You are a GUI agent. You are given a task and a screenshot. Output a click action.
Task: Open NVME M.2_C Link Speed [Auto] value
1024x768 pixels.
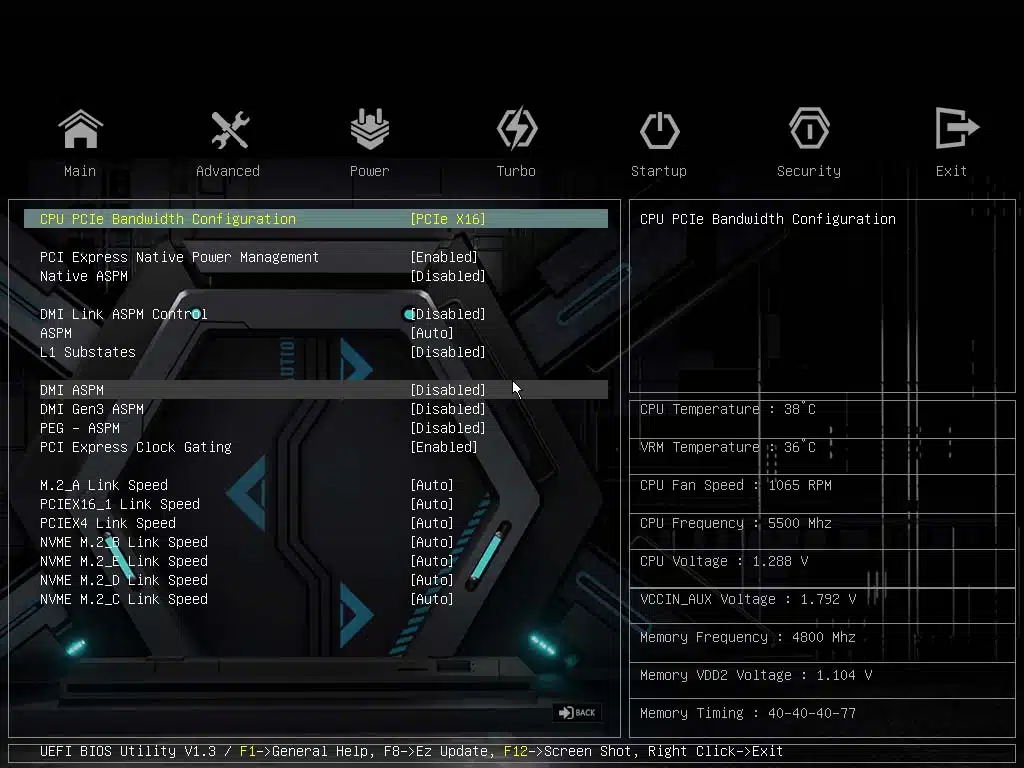432,599
